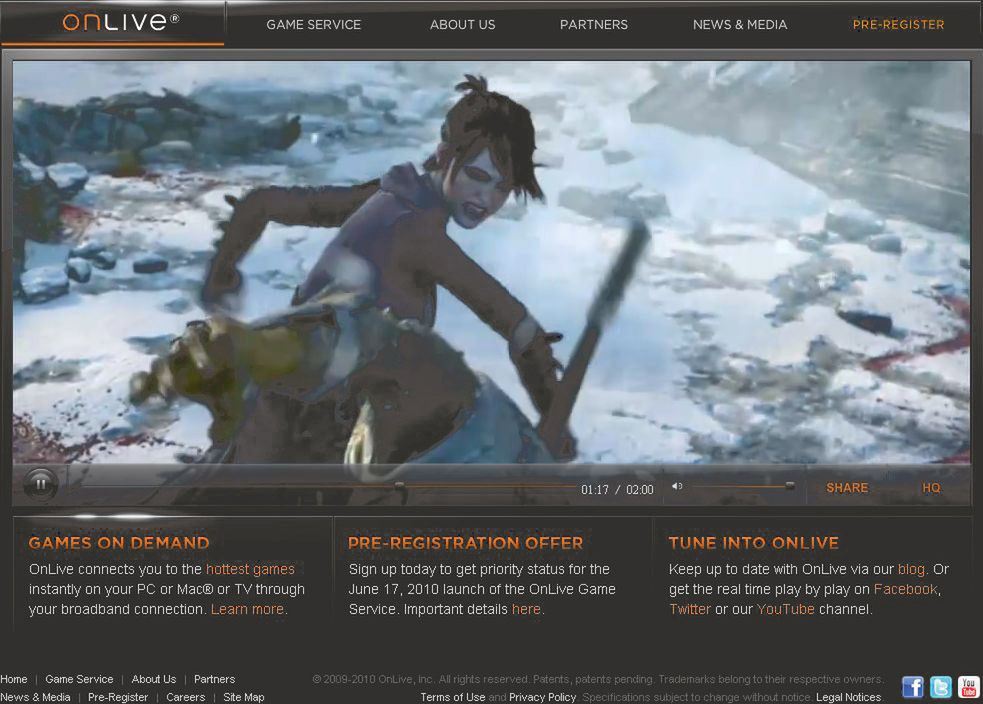Mute audio via the speaker icon
This screenshot has height=704, width=983.
pos(677,486)
